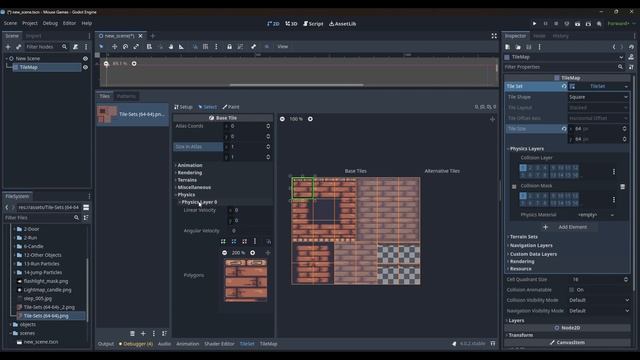Click the Filter Properties search field
640x360 pixels.
565,67
